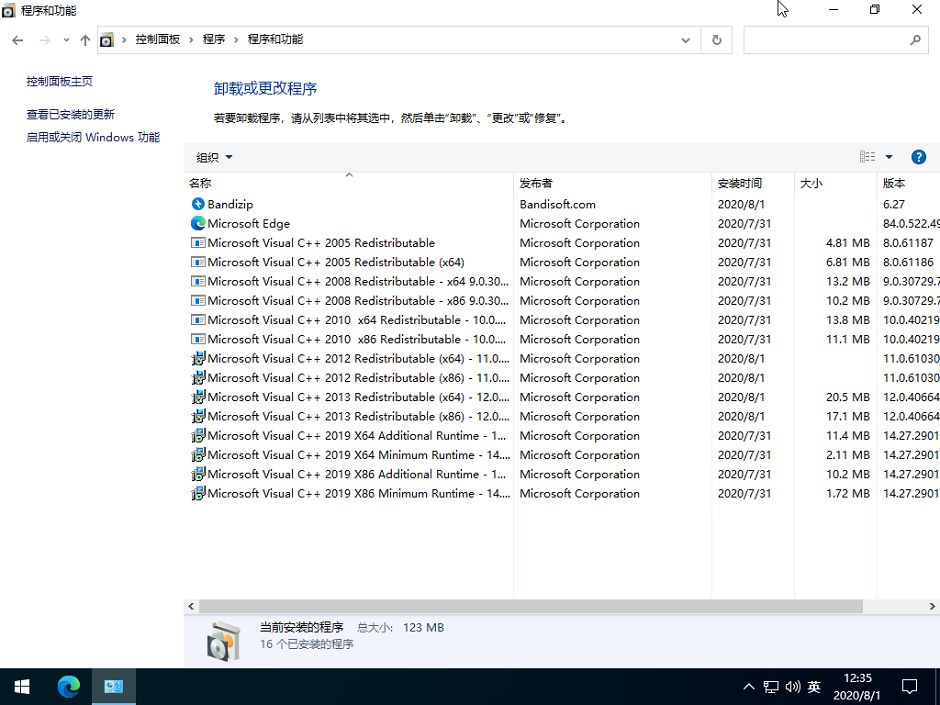Select the Bandizip row
This screenshot has height=705, width=940.
click(x=562, y=204)
